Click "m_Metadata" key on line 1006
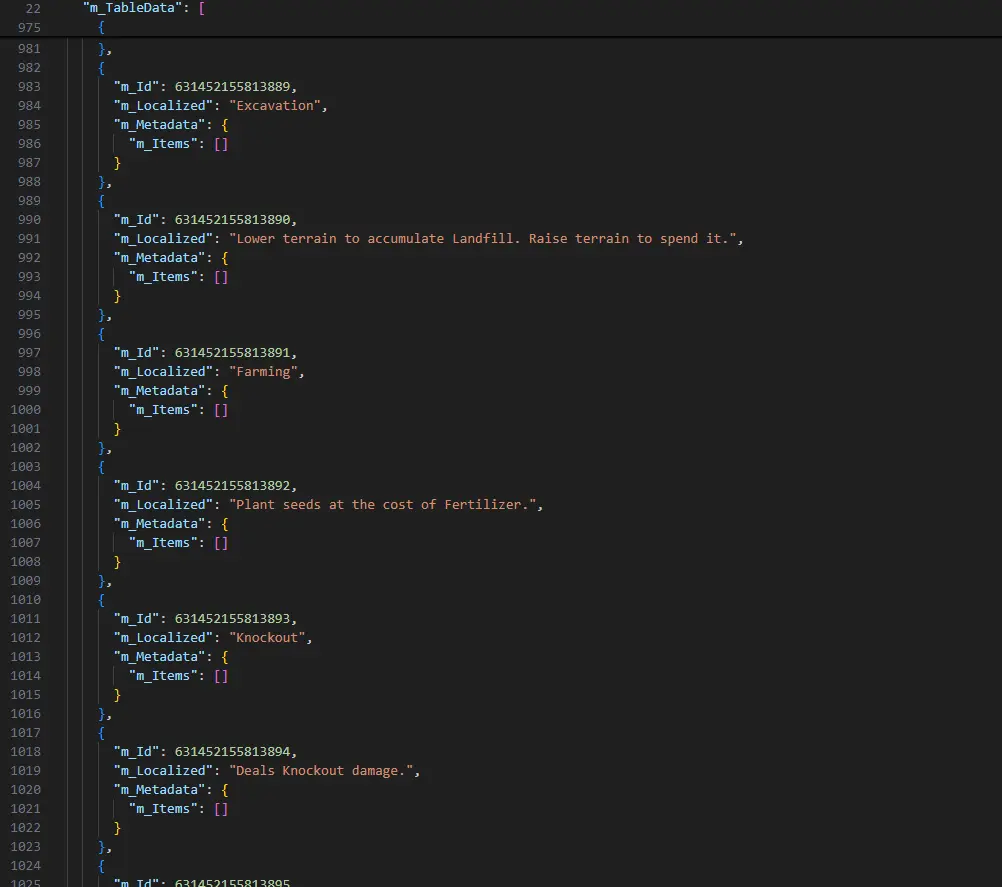Viewport: 1002px width, 887px height. coord(159,523)
